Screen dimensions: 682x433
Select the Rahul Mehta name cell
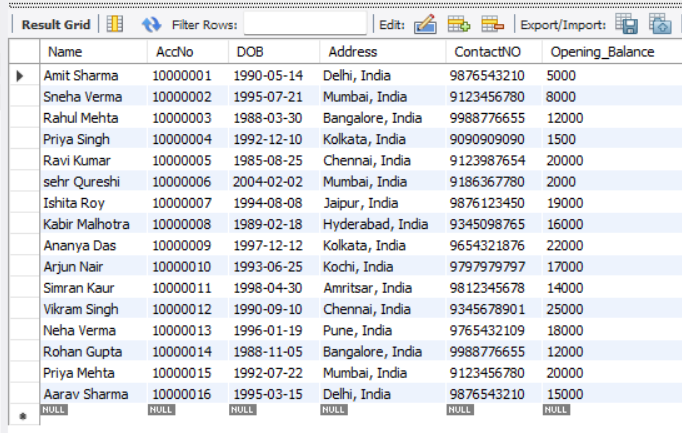[x=94, y=118]
